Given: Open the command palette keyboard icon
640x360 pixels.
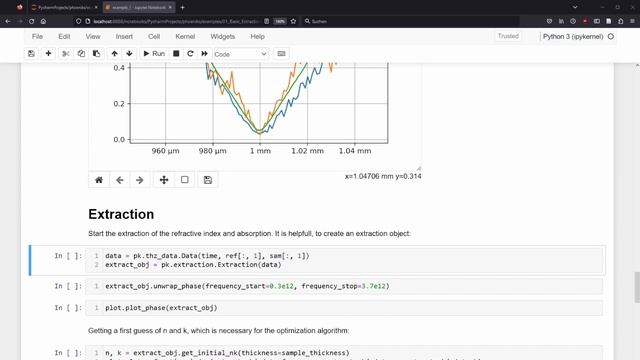Looking at the screenshot, I should point(281,54).
